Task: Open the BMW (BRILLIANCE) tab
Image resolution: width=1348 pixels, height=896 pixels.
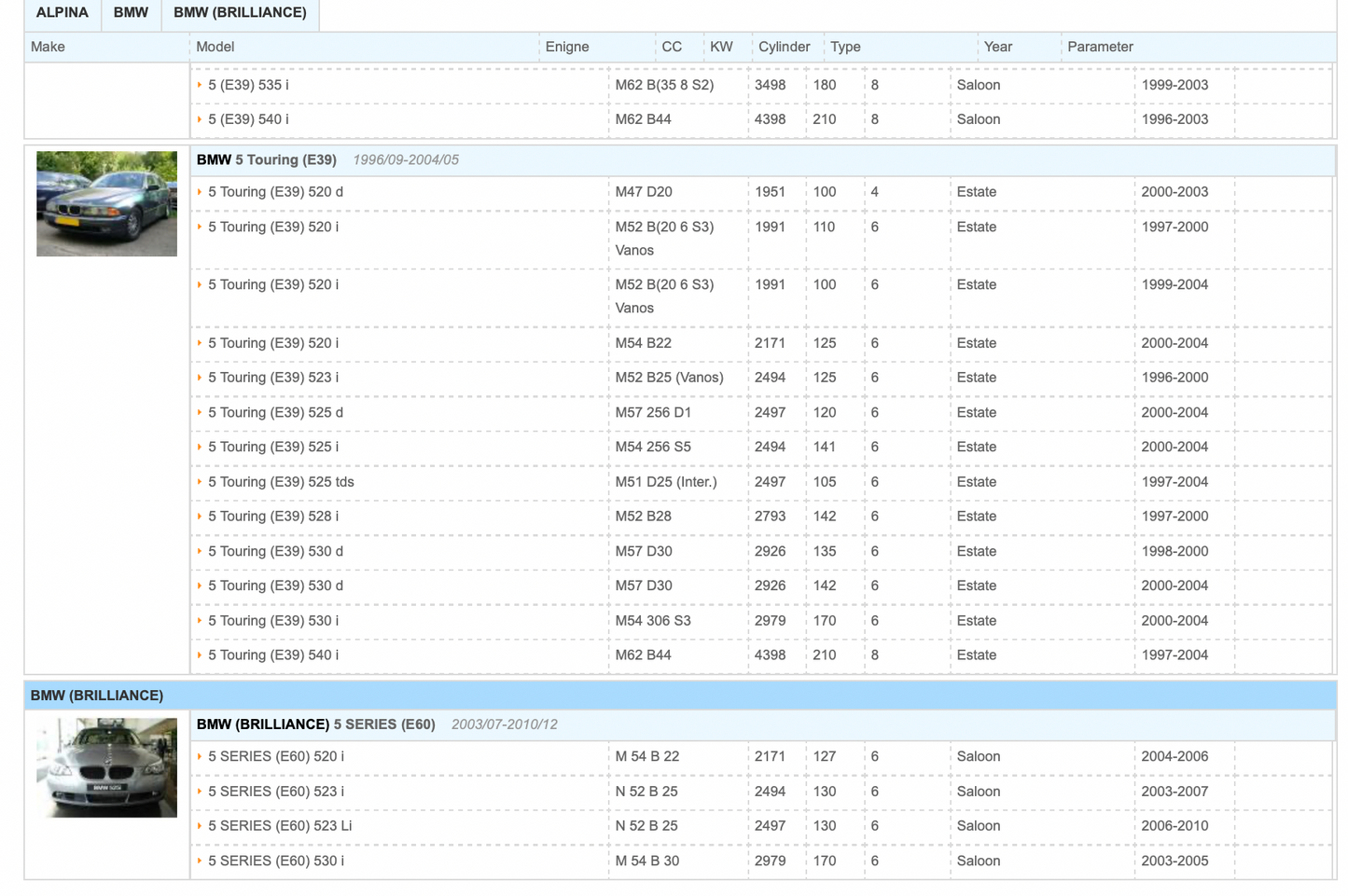Action: click(240, 13)
